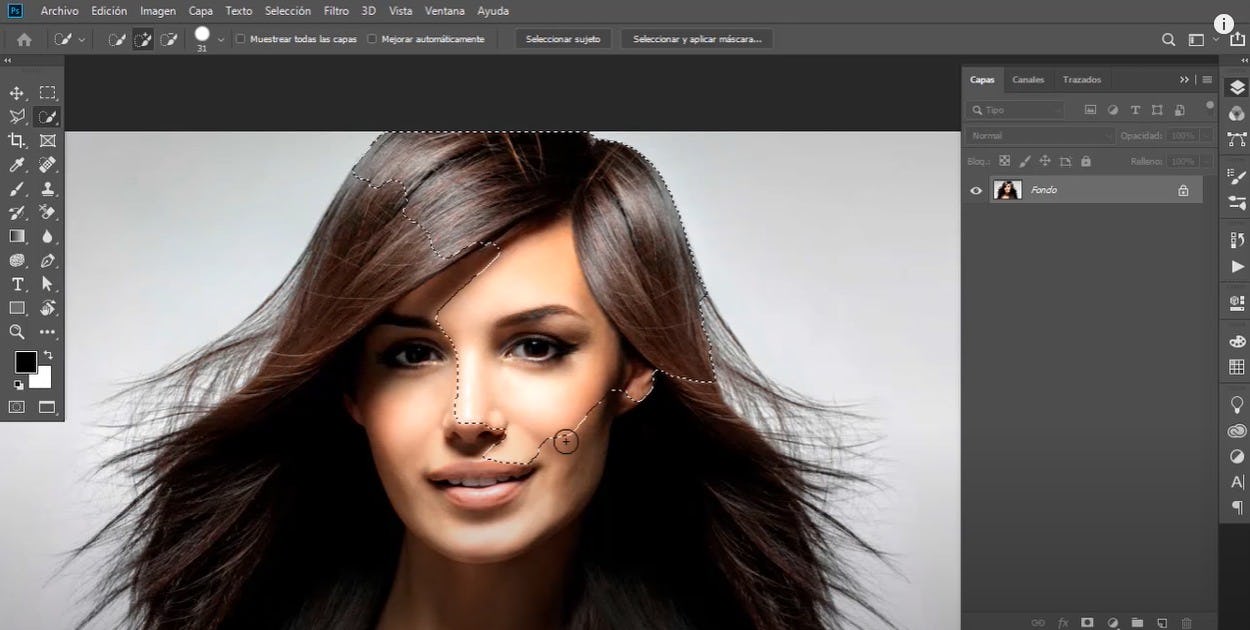
Task: Click the Fondo layer thumbnail
Action: pyautogui.click(x=1007, y=189)
